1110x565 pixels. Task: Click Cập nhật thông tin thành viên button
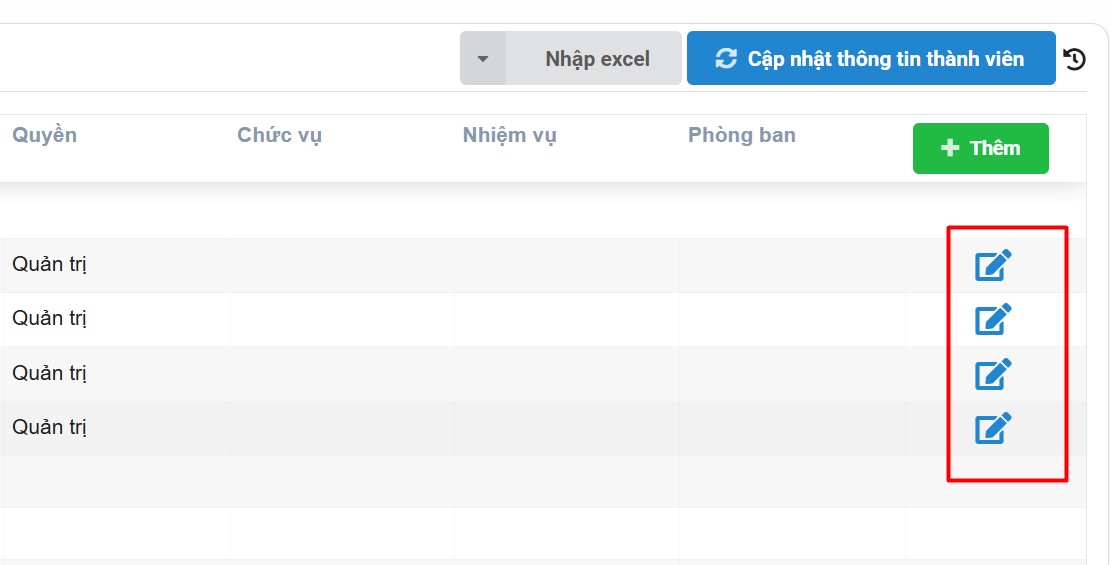tap(871, 59)
